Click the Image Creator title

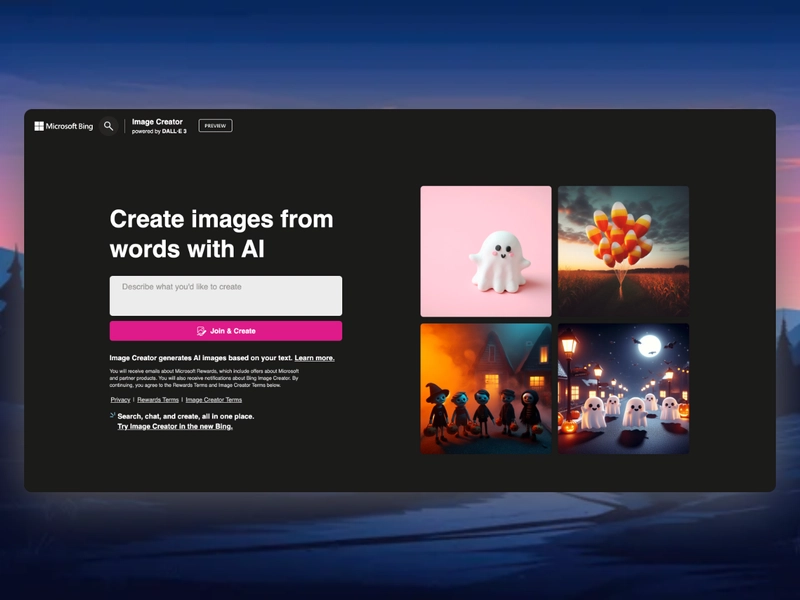pos(157,122)
